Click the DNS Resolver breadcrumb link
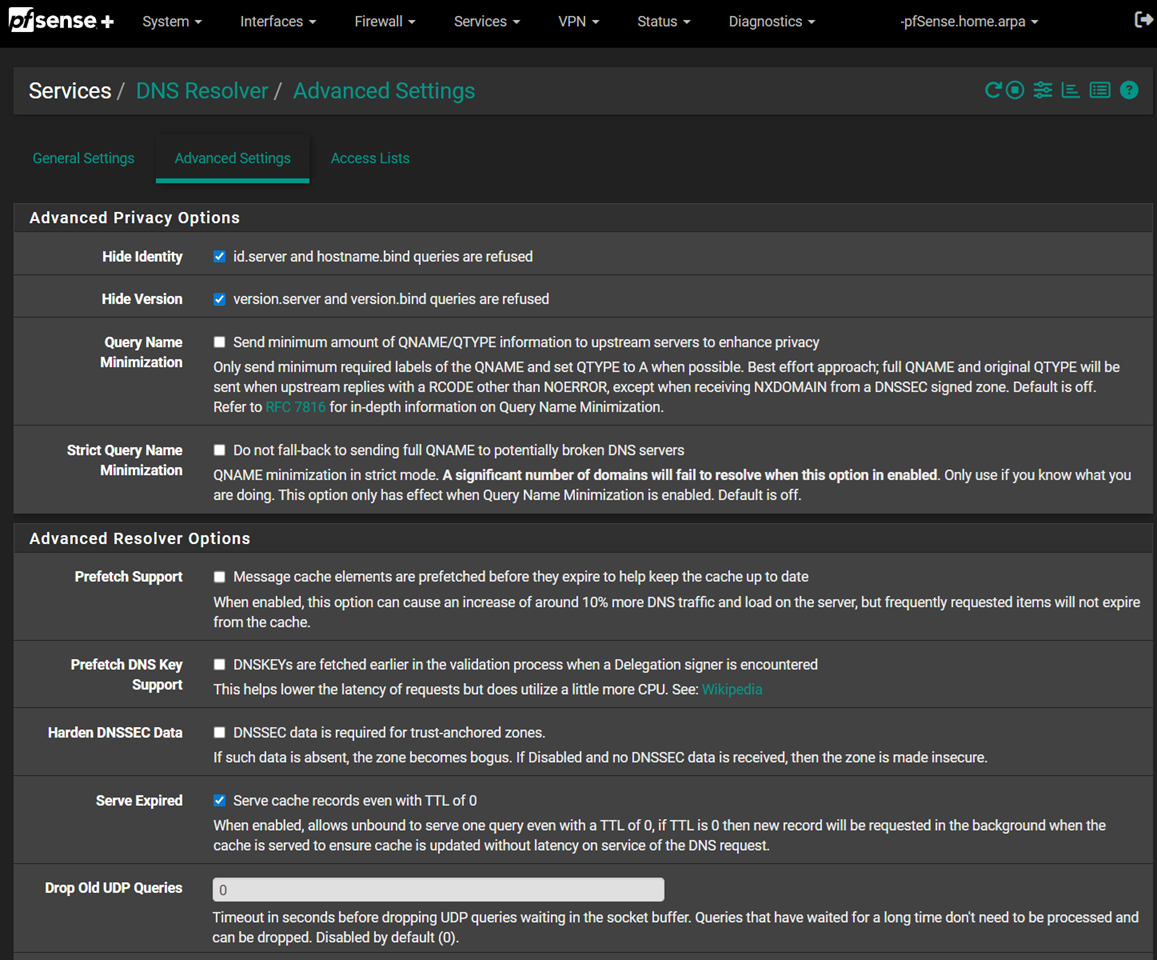This screenshot has width=1157, height=960. point(201,91)
